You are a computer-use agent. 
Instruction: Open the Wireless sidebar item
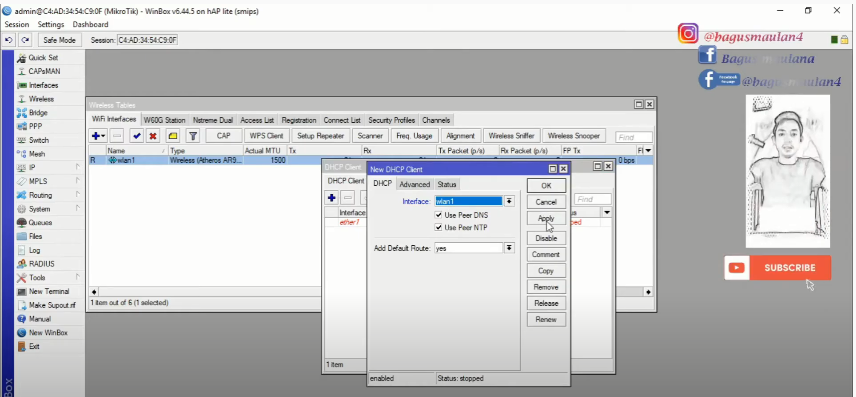point(41,99)
